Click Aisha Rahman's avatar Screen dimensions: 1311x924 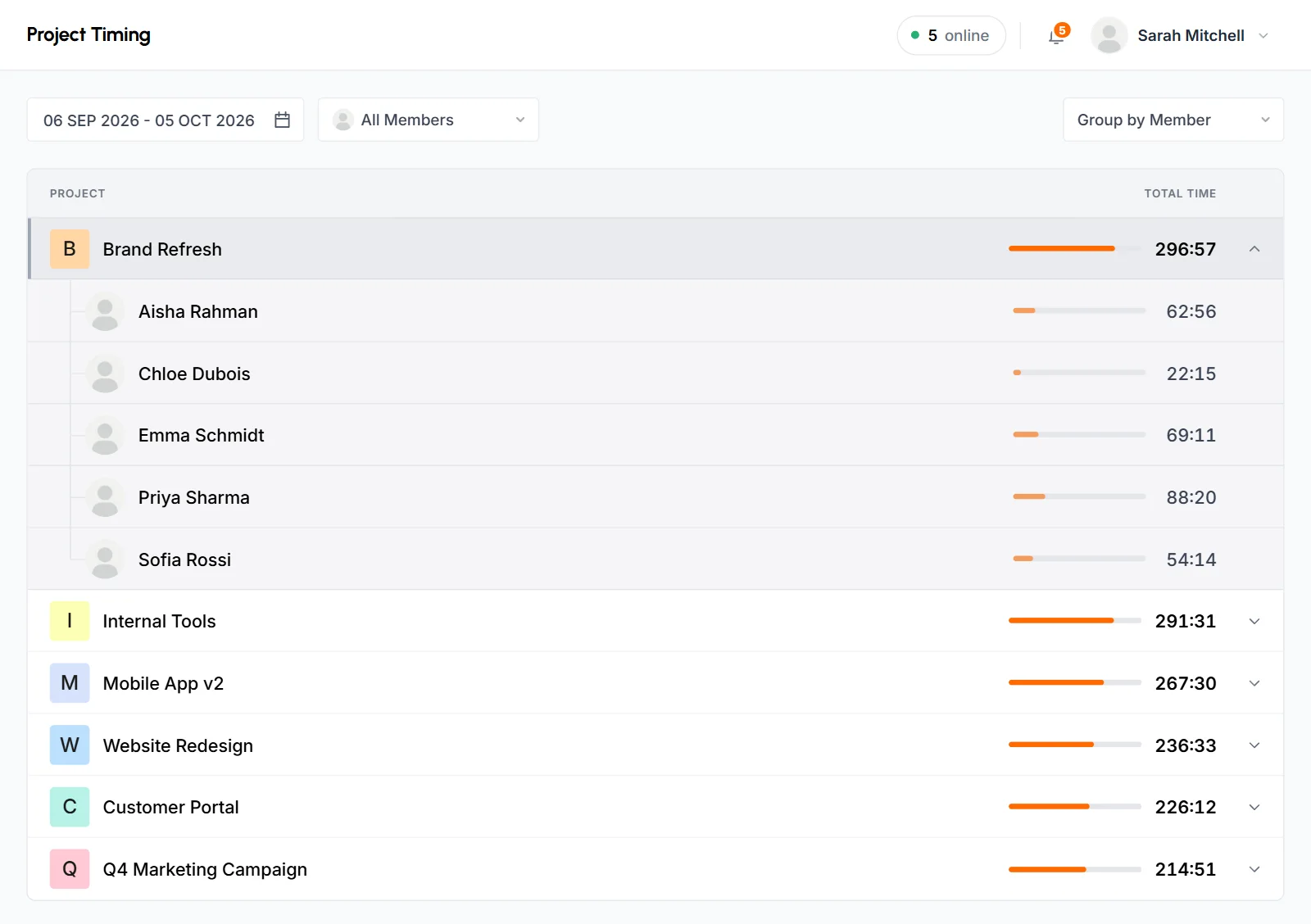[x=105, y=311]
